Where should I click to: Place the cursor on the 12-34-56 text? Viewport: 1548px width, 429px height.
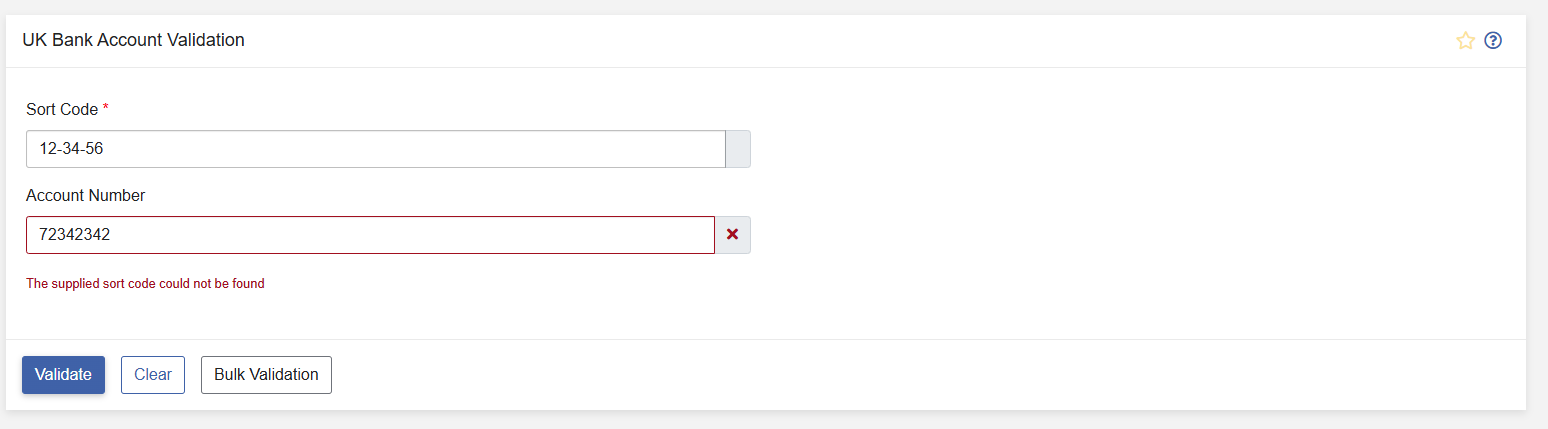coord(71,149)
